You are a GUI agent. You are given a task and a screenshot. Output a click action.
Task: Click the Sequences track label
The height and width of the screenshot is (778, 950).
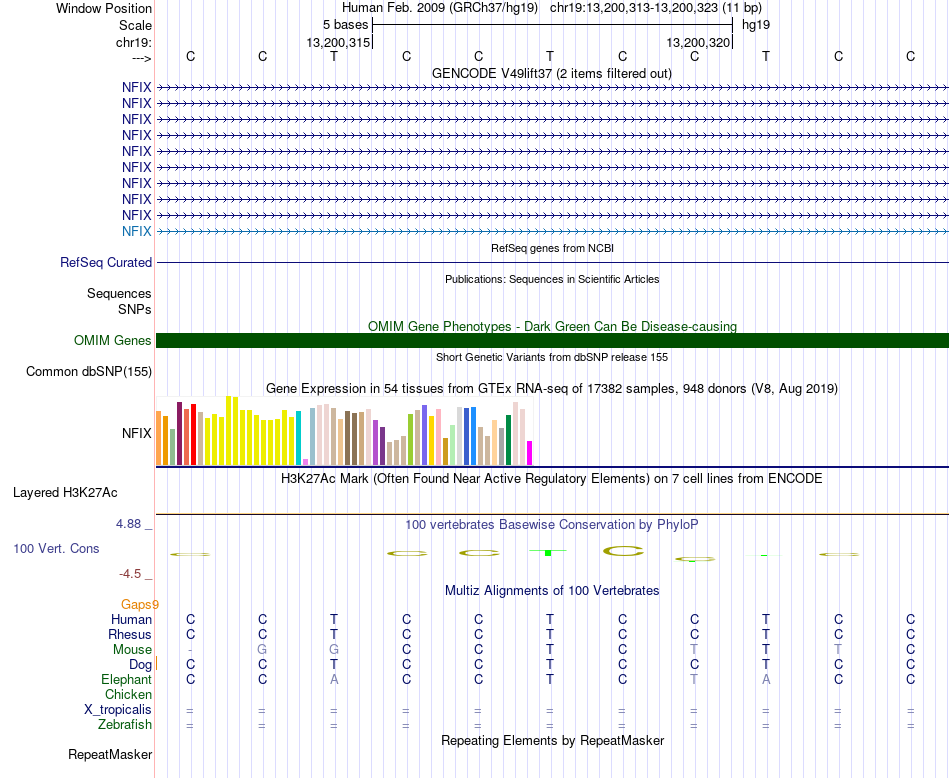119,293
